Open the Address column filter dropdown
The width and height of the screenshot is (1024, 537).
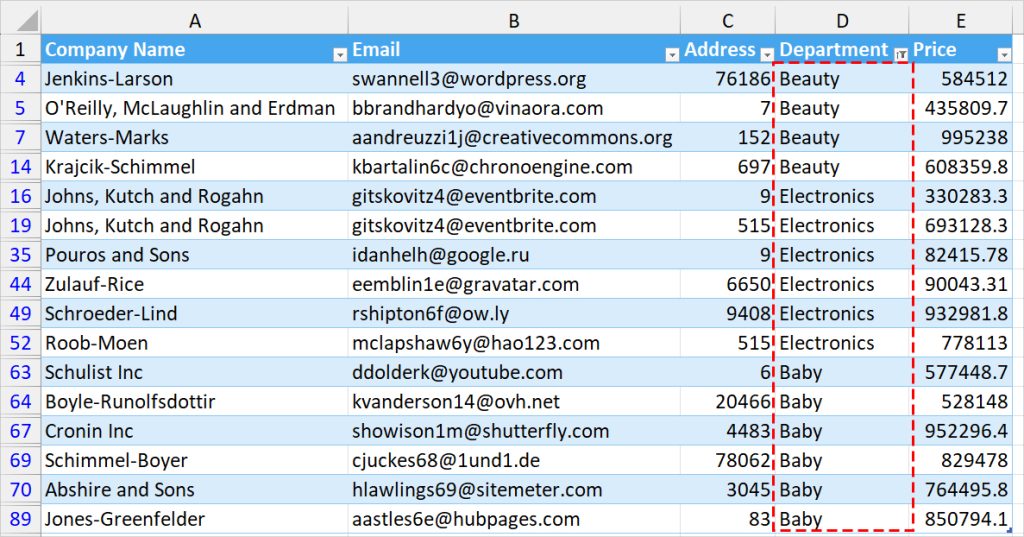767,55
